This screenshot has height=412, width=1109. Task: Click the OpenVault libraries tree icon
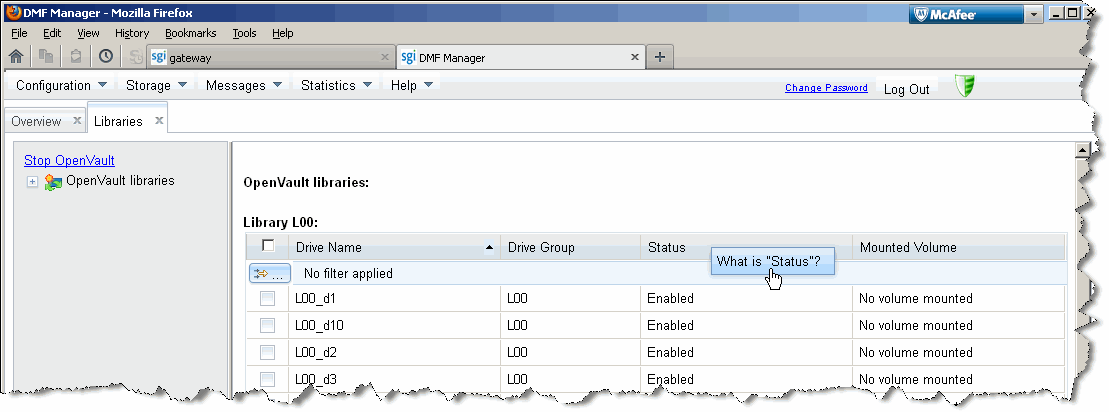coord(53,182)
